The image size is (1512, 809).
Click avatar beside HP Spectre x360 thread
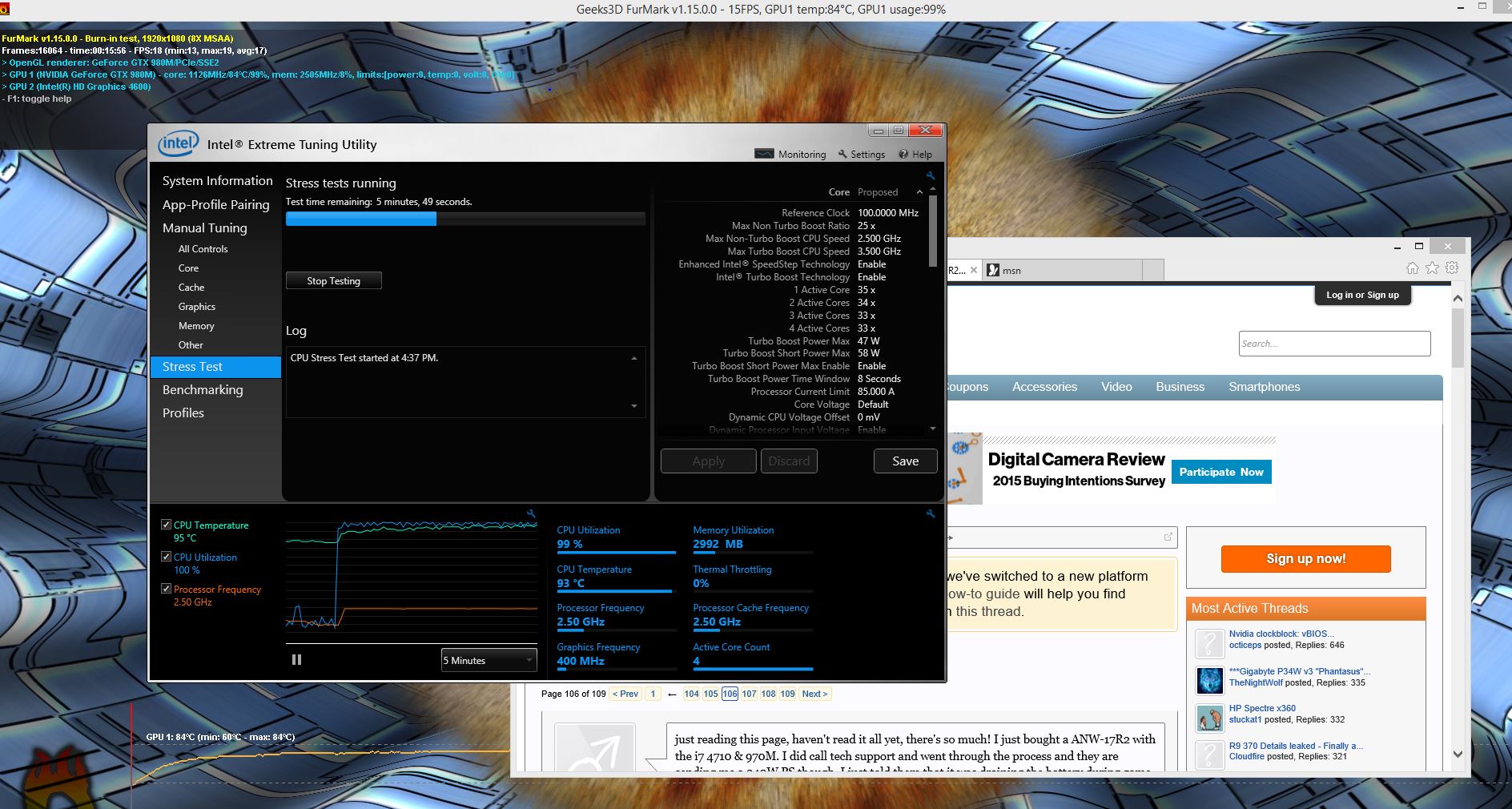point(1209,718)
